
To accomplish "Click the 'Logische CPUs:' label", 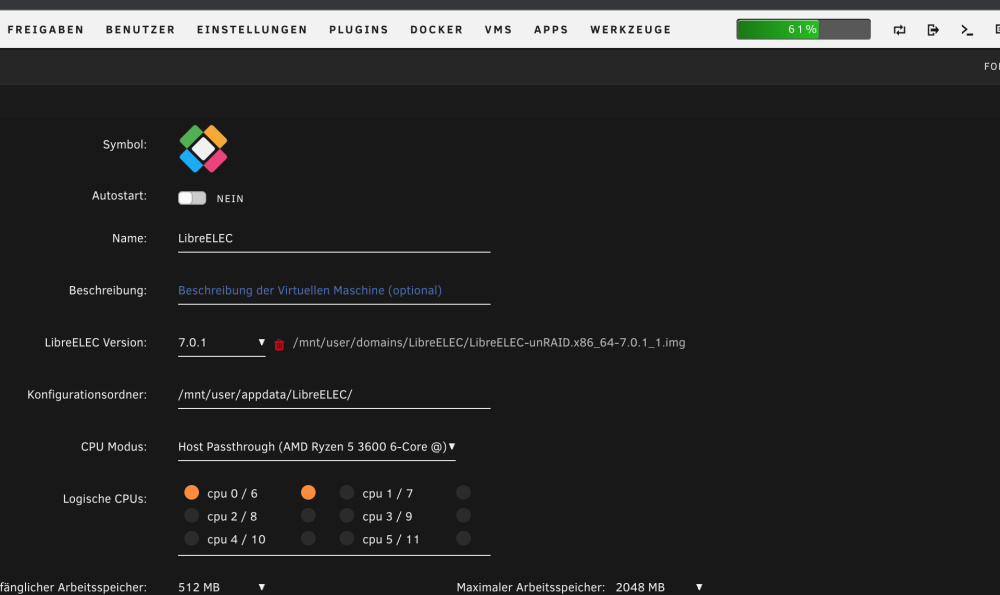I will pyautogui.click(x=105, y=499).
